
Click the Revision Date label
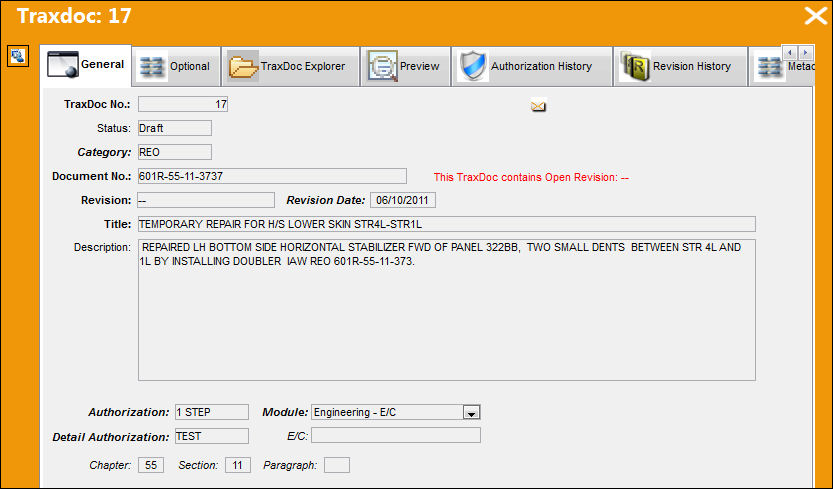pos(326,200)
